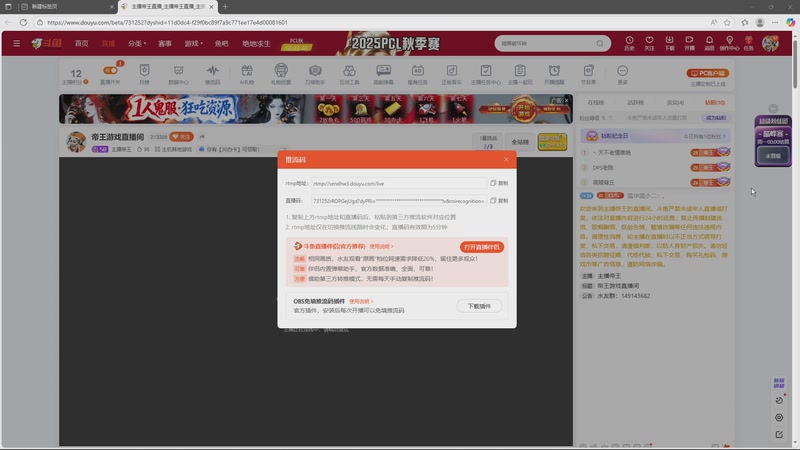Image resolution: width=800 pixels, height=450 pixels.
Task: Open 使用说明 link beside OBS免填推流码插件
Action: tap(361, 302)
